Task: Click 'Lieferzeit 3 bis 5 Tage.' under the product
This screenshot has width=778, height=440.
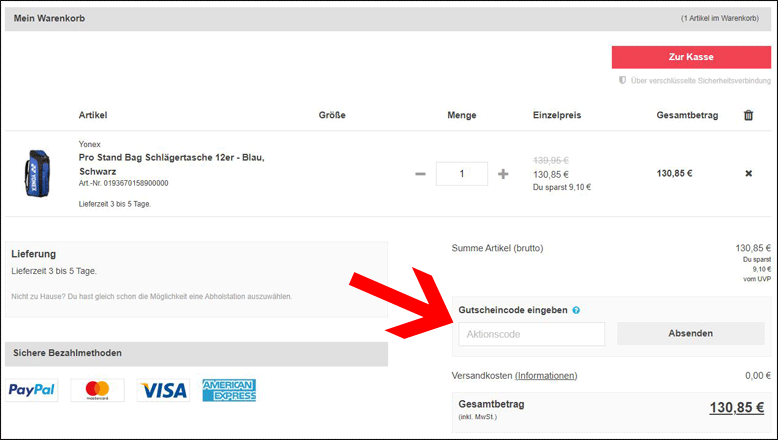Action: (115, 204)
